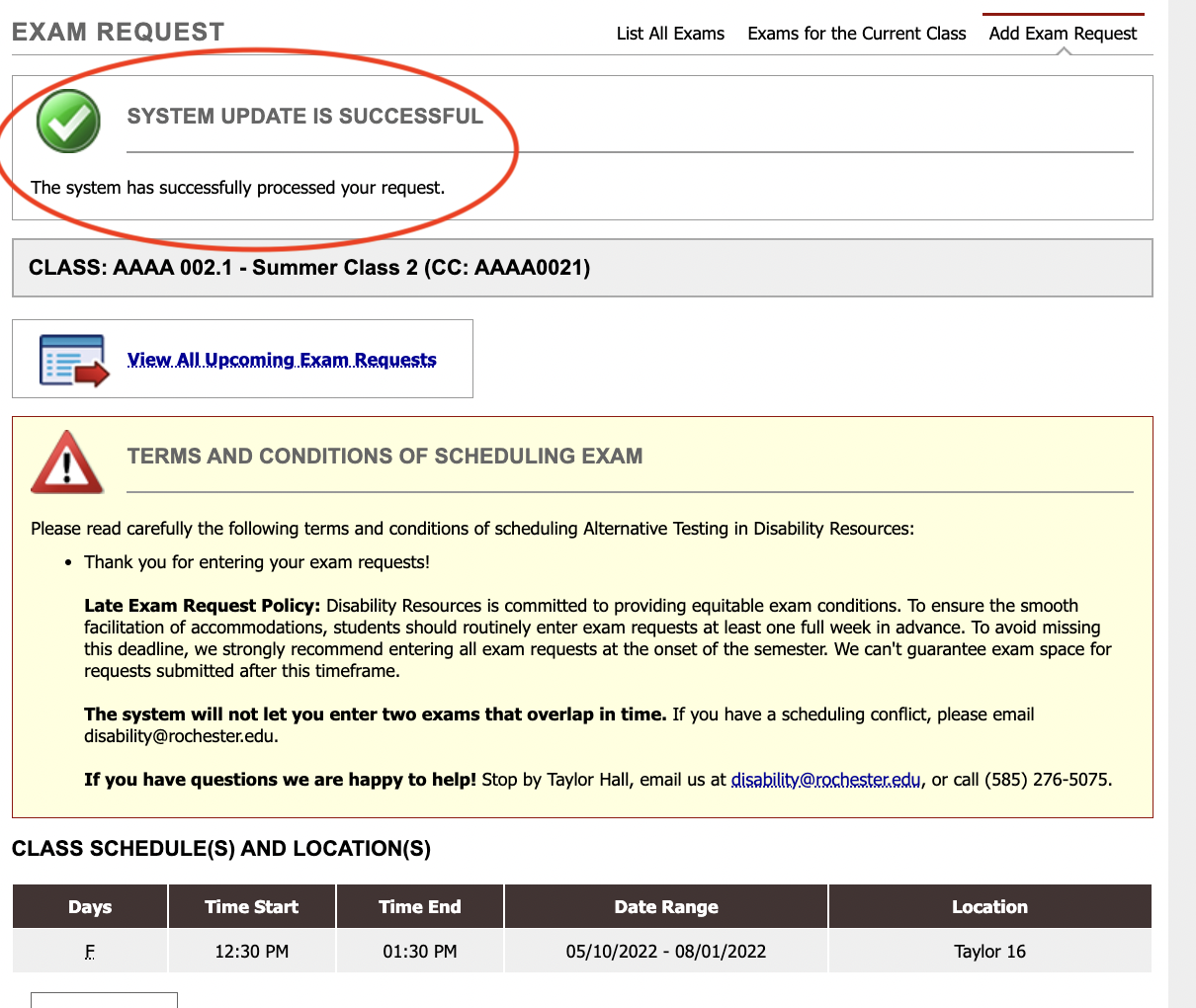Open View All Upcoming Exam Requests link

coord(282,360)
